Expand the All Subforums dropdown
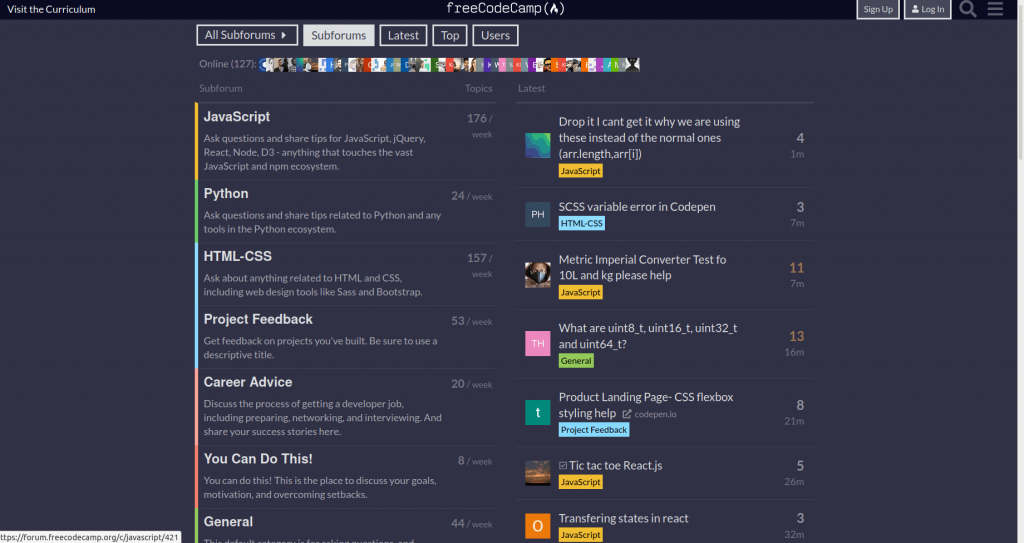 pyautogui.click(x=247, y=35)
